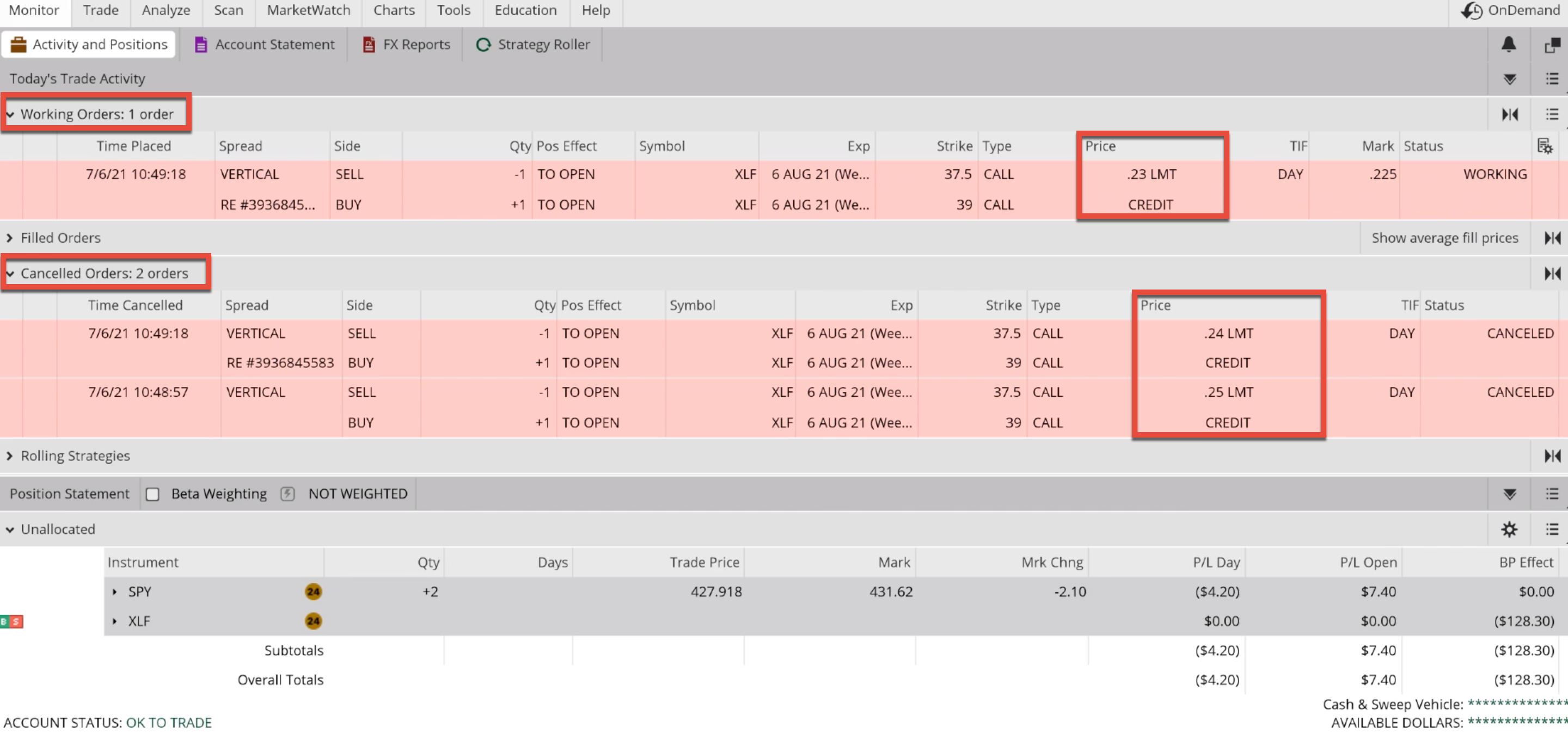1568x751 pixels.
Task: Click the Time Placed column header
Action: coord(133,147)
